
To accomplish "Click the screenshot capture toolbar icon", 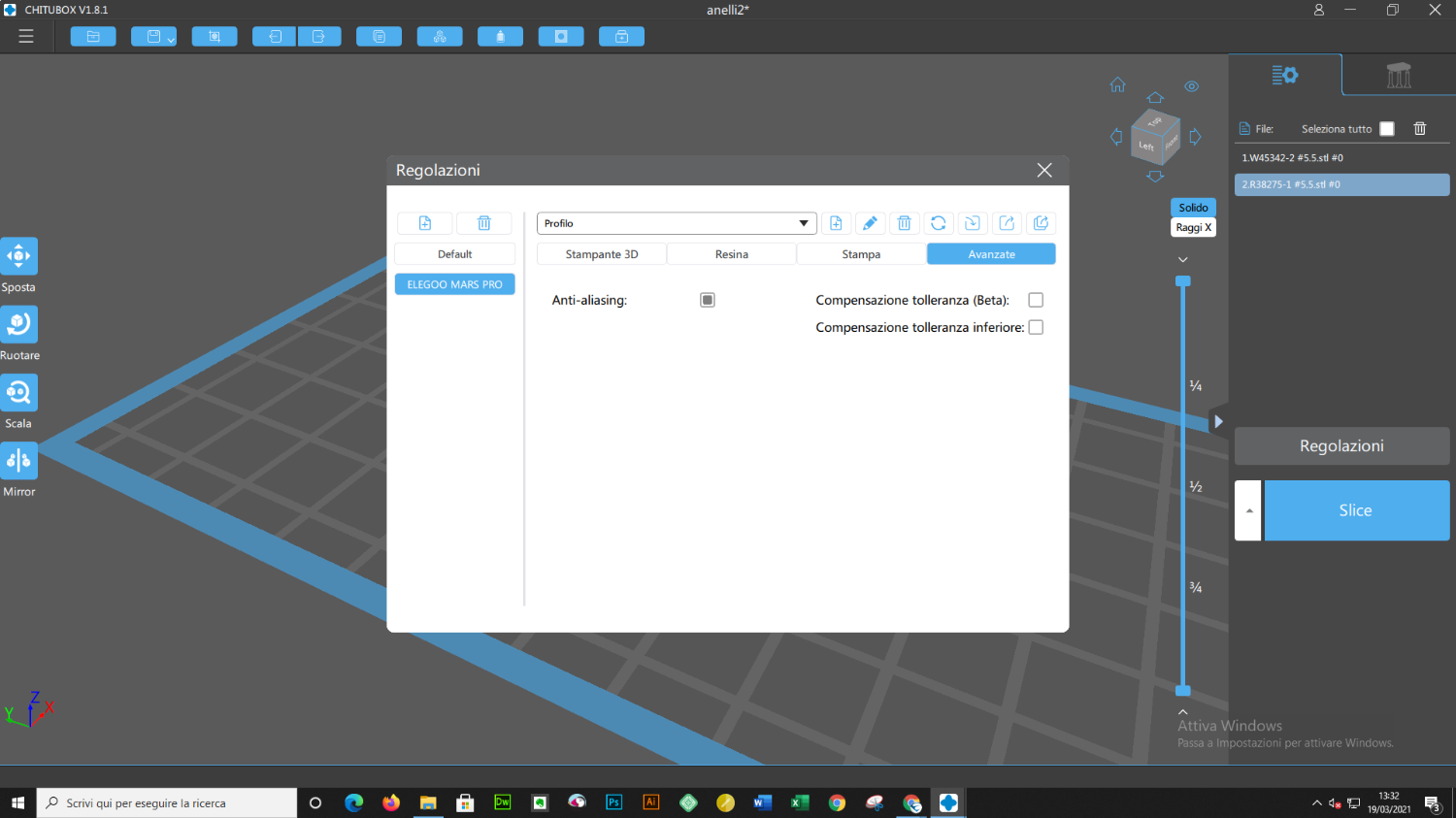I will [x=215, y=37].
